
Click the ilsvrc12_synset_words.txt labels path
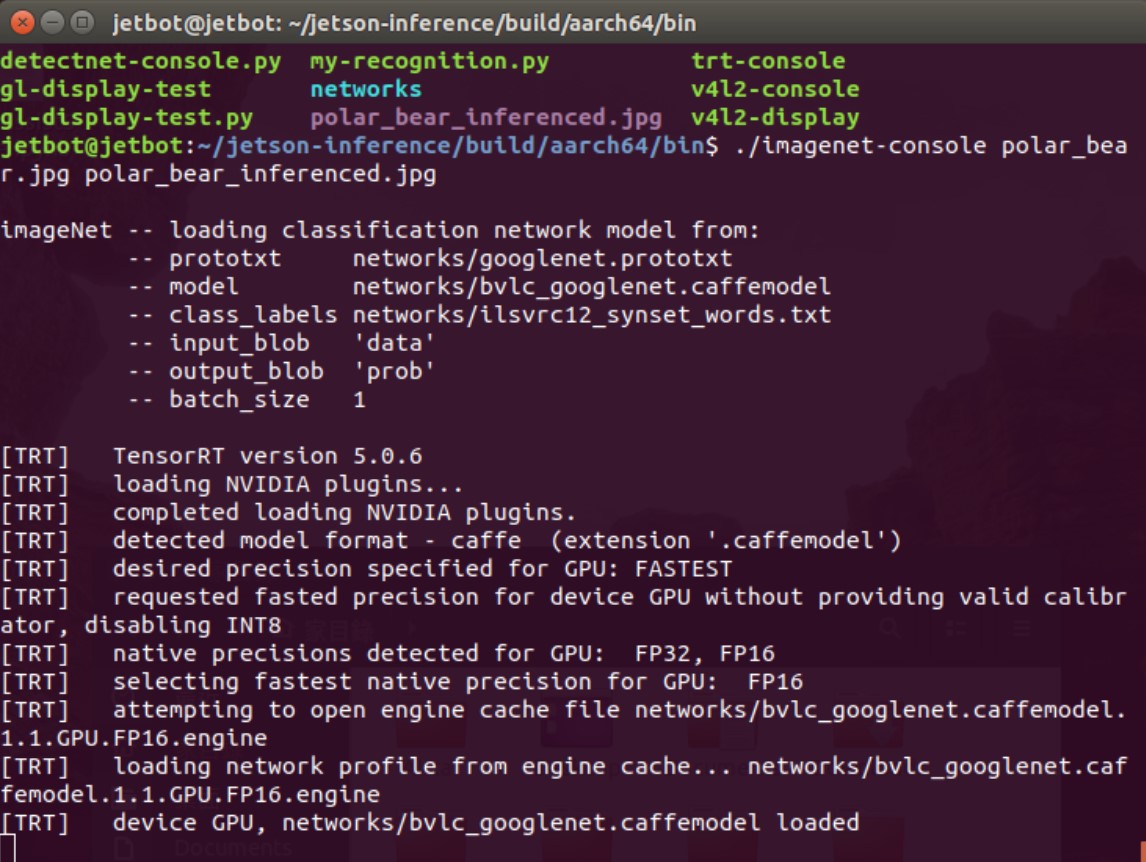click(x=591, y=315)
